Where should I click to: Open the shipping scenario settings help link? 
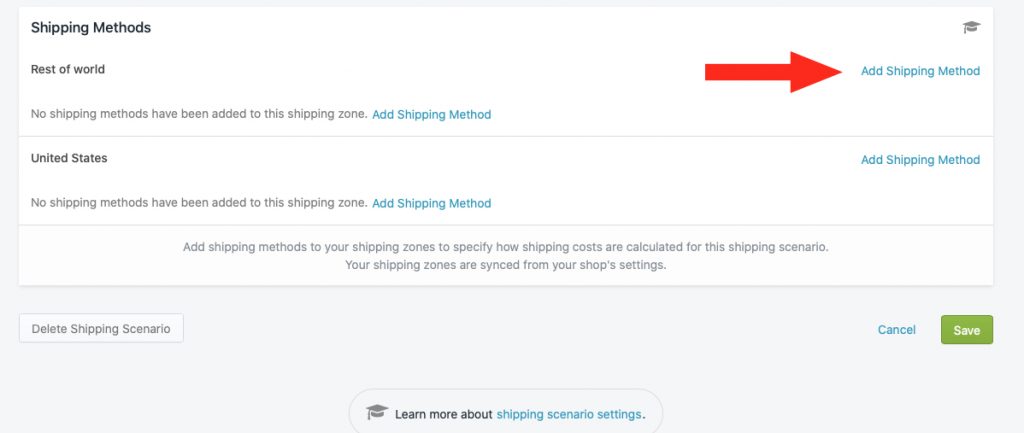coord(569,414)
